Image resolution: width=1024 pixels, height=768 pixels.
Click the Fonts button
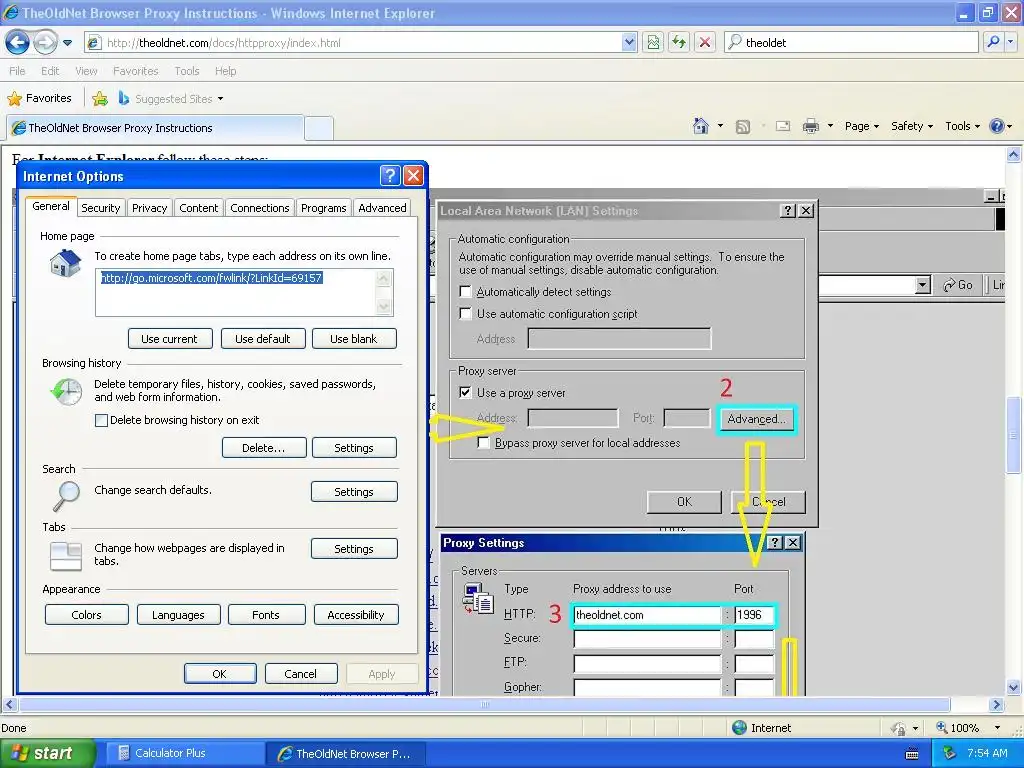tap(265, 615)
